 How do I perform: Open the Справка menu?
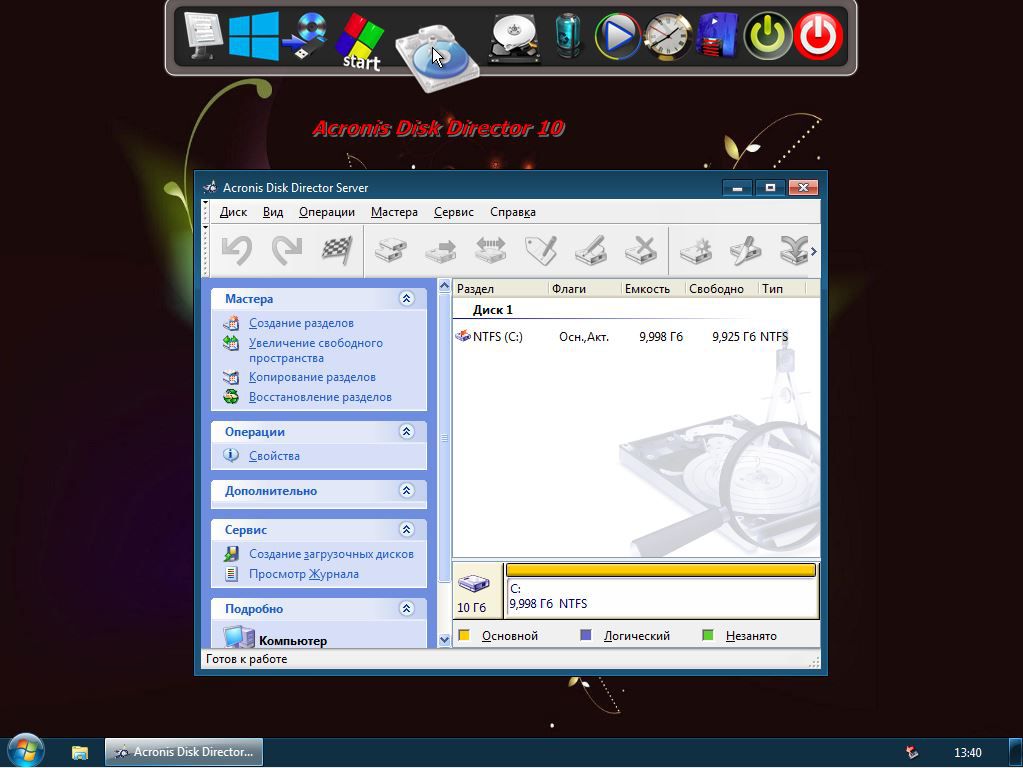point(513,212)
